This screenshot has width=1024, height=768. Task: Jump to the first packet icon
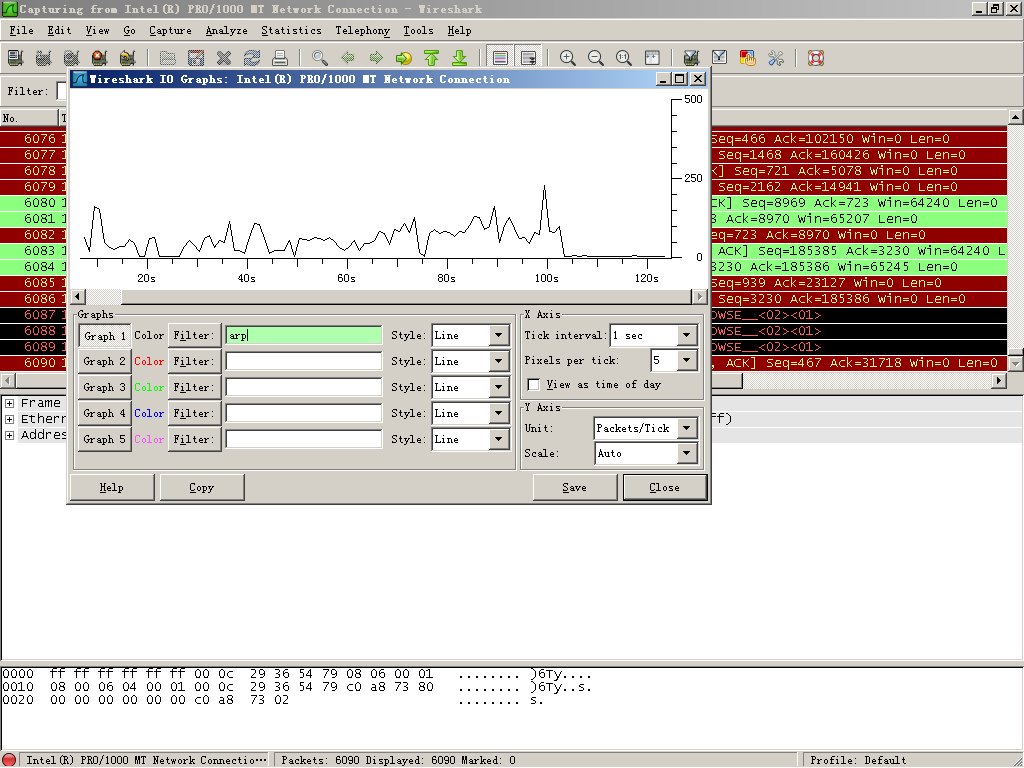432,58
